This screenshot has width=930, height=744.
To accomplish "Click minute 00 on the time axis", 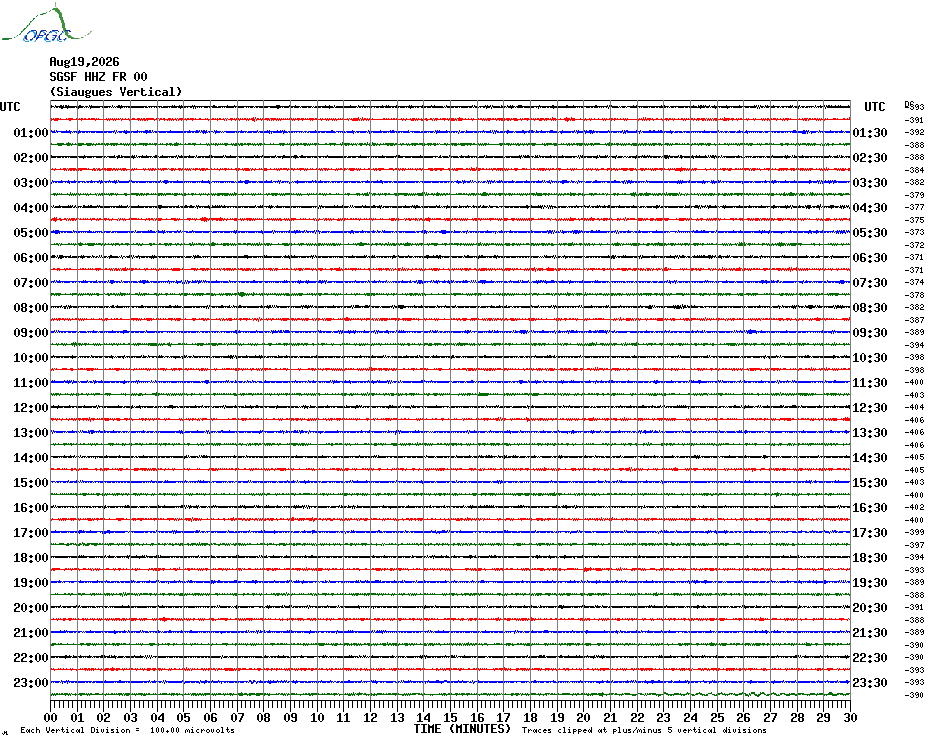I will (51, 717).
